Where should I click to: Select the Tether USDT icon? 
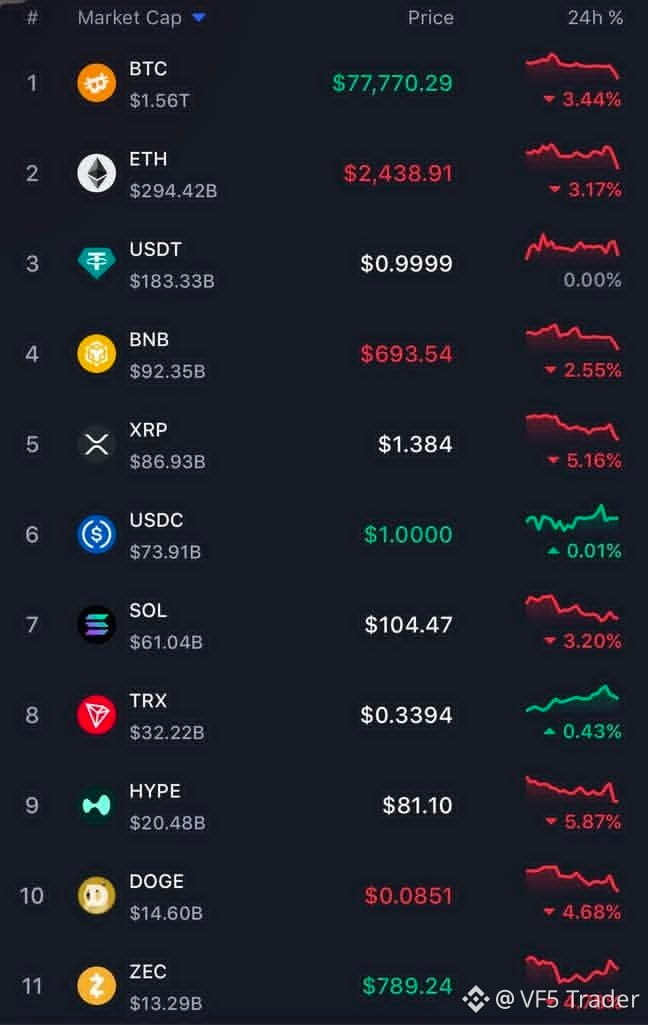[96, 263]
